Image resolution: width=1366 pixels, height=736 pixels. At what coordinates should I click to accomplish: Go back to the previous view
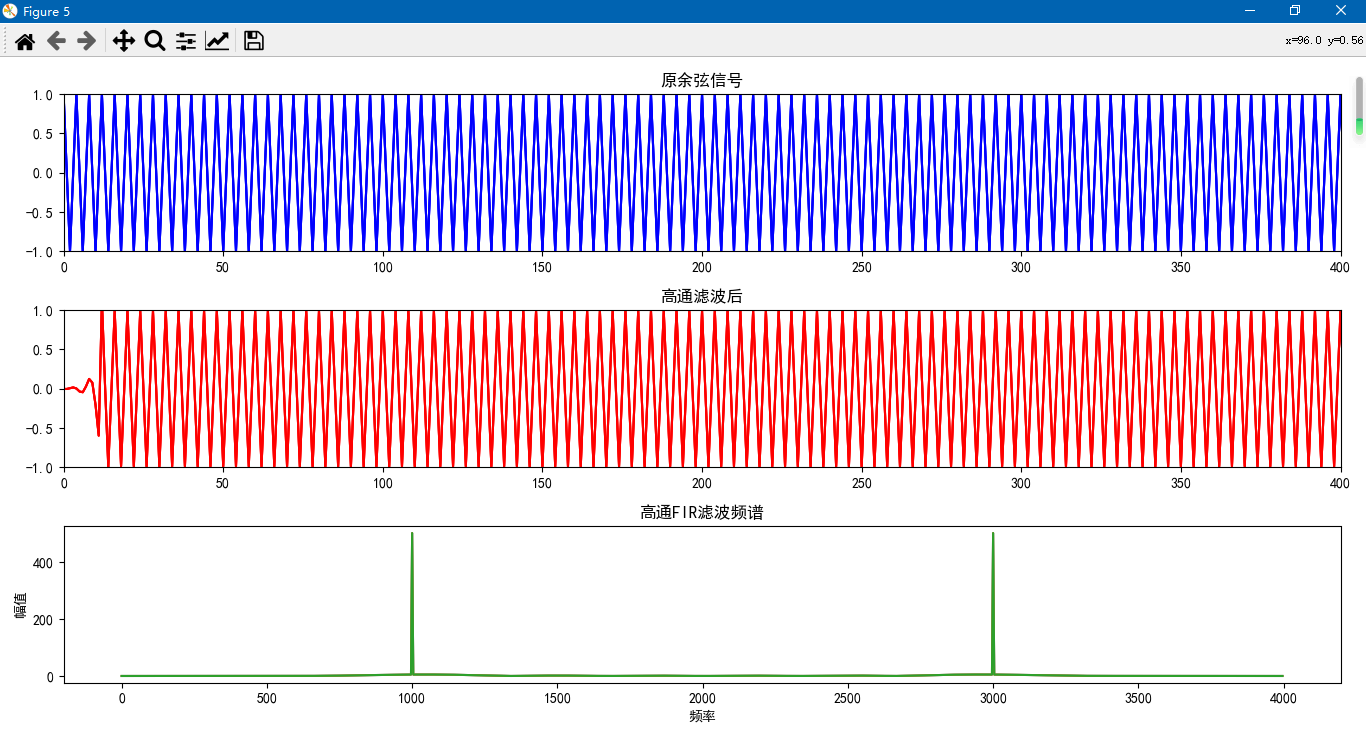57,40
